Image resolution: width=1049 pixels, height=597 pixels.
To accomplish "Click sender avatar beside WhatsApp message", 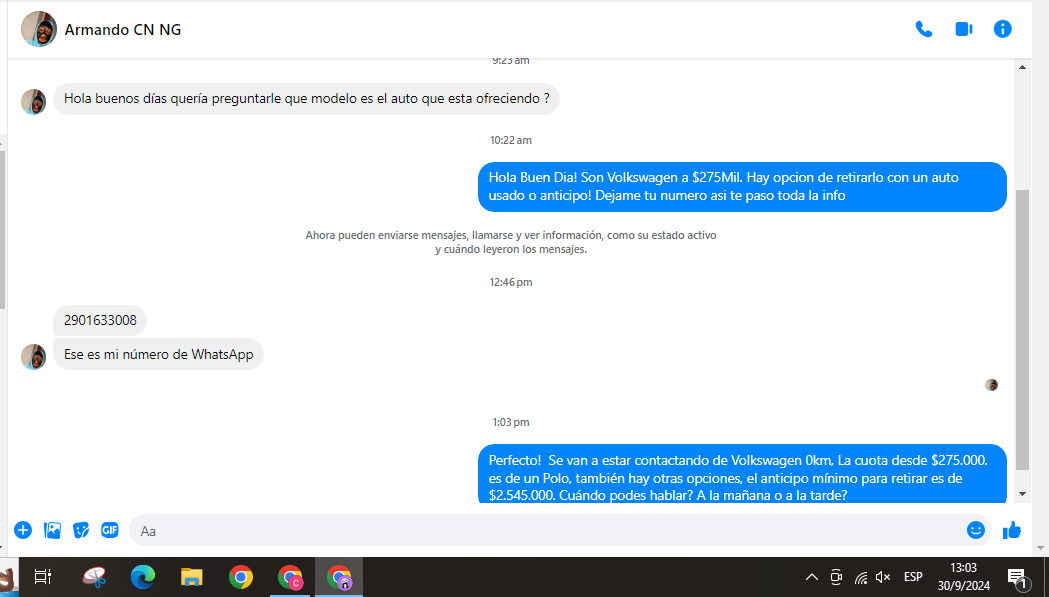I will tap(33, 357).
